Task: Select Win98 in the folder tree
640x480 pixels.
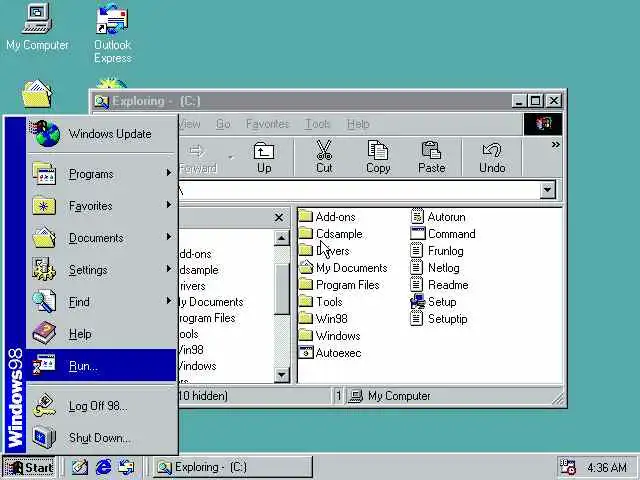Action: point(191,350)
